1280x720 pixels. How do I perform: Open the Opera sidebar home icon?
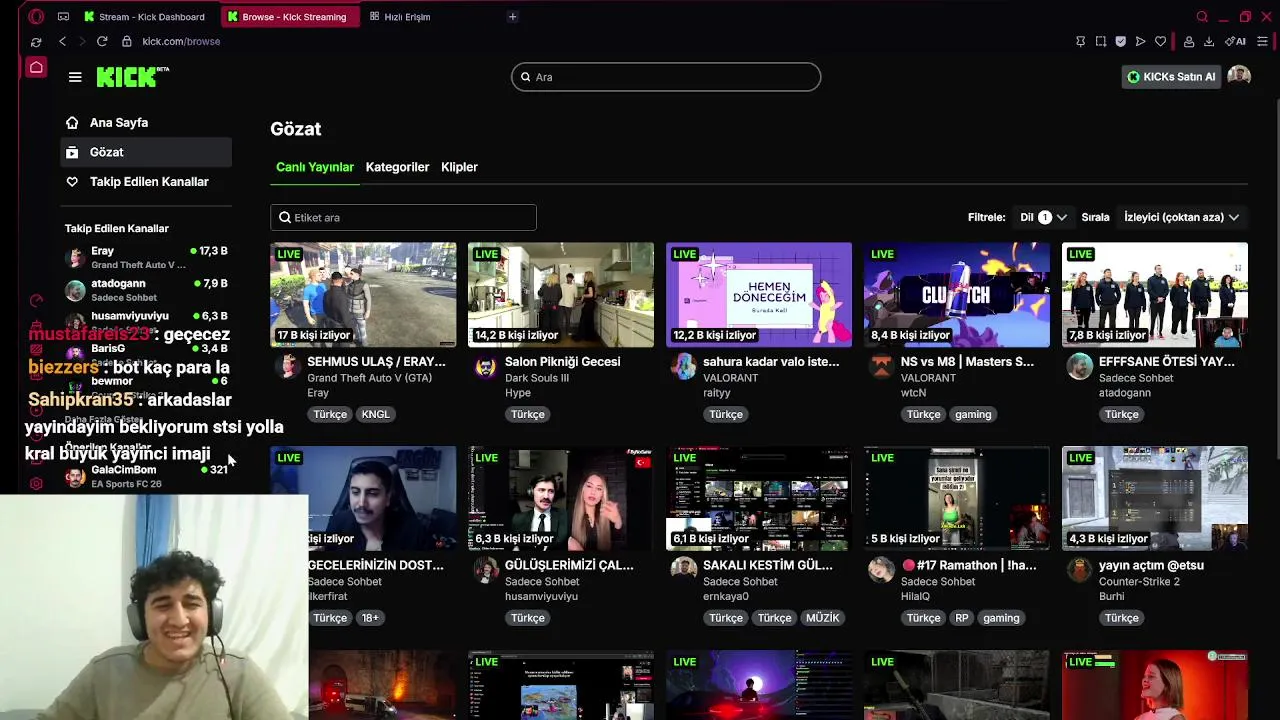coord(36,68)
